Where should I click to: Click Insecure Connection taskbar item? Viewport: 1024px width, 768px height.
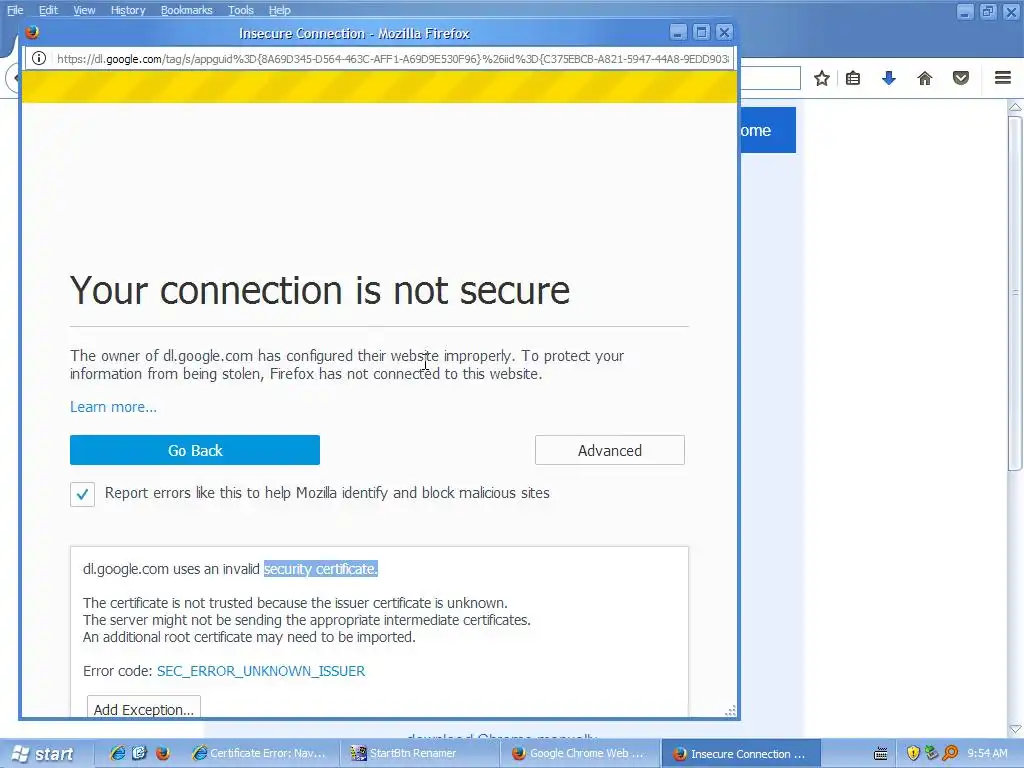(x=741, y=753)
